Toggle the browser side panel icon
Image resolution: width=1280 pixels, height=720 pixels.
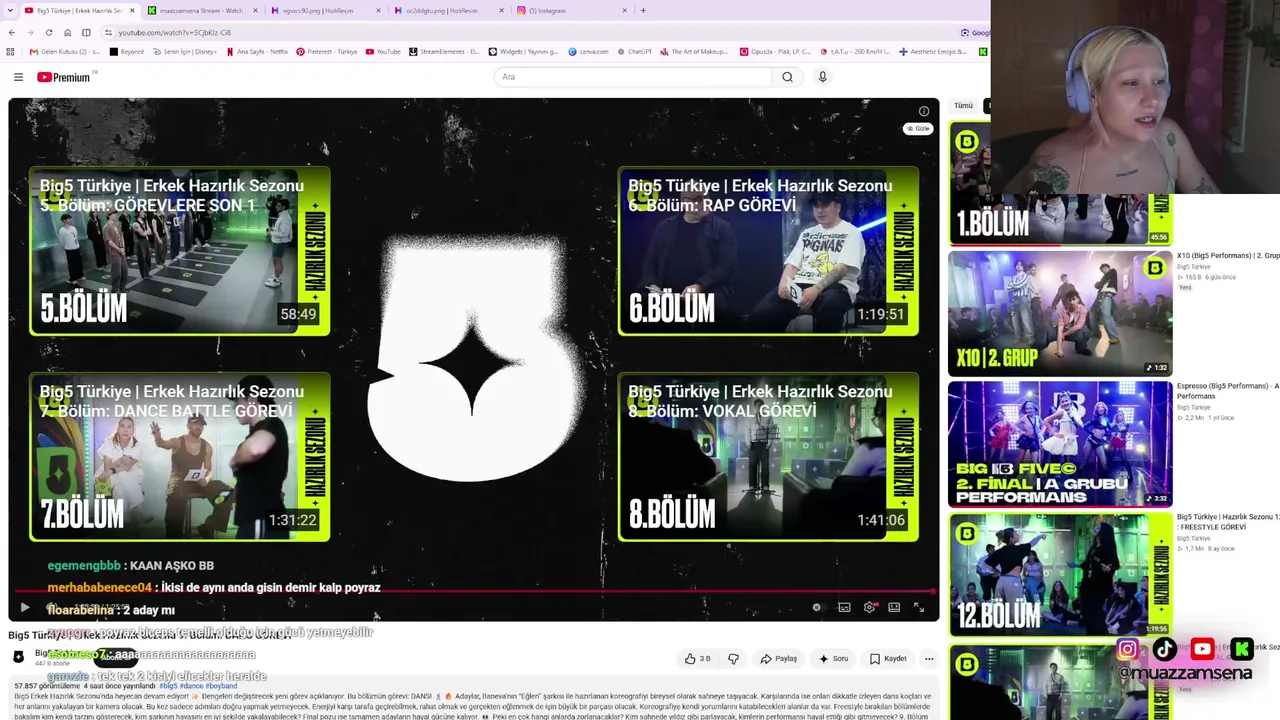click(86, 32)
